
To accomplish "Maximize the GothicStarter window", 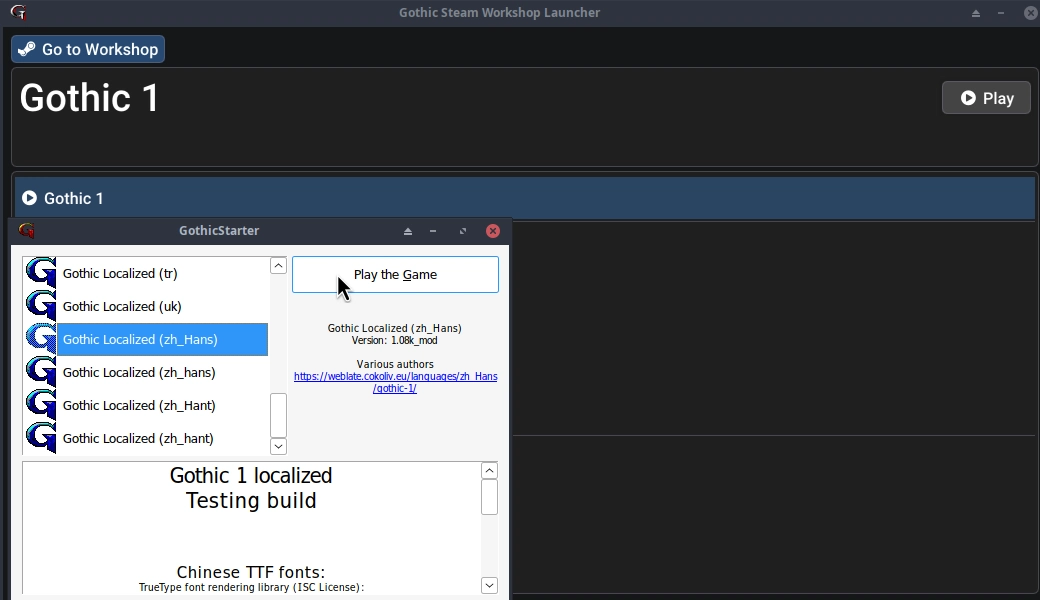I will pos(463,231).
